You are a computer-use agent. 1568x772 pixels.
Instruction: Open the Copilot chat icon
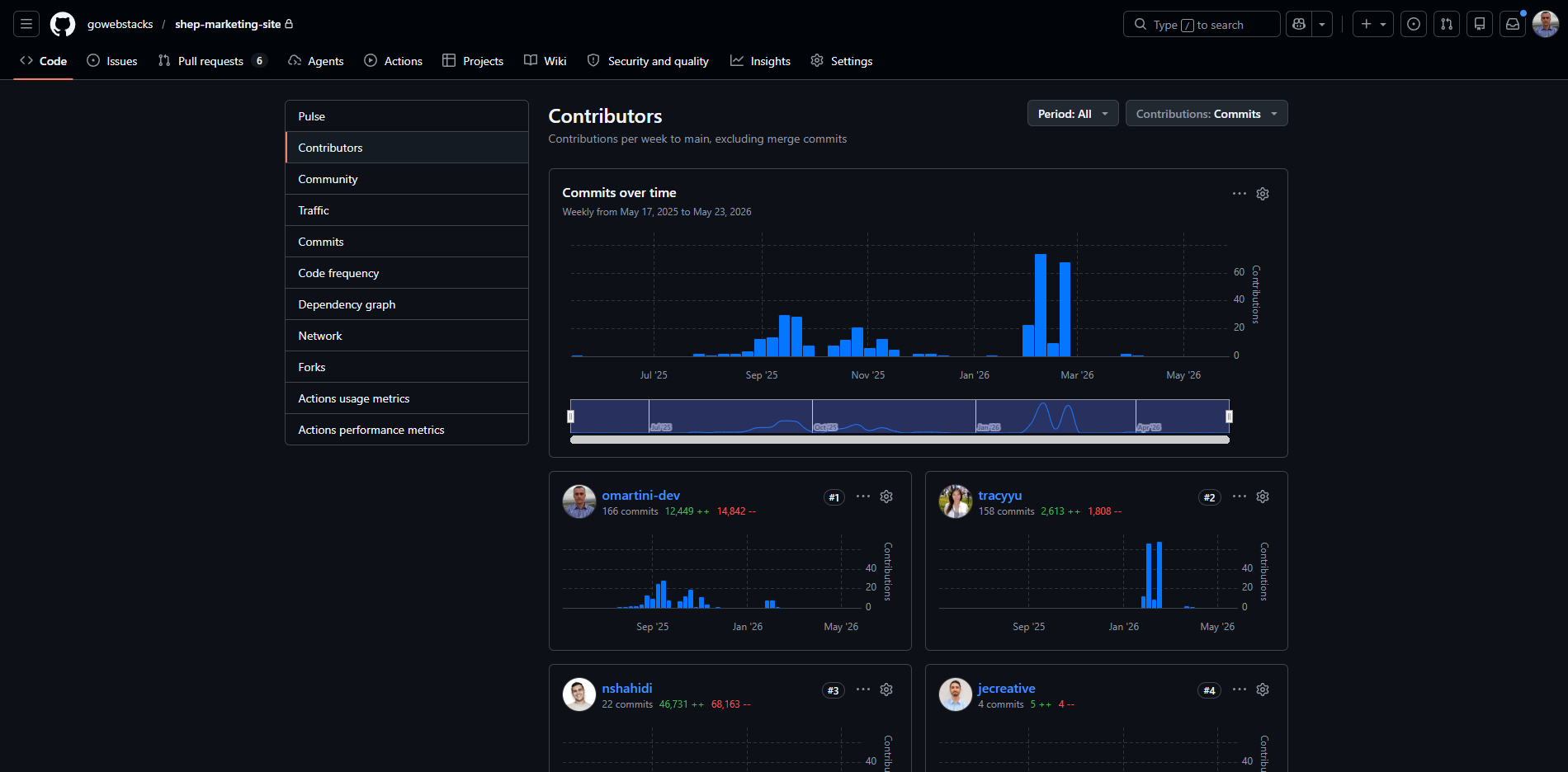click(1299, 24)
